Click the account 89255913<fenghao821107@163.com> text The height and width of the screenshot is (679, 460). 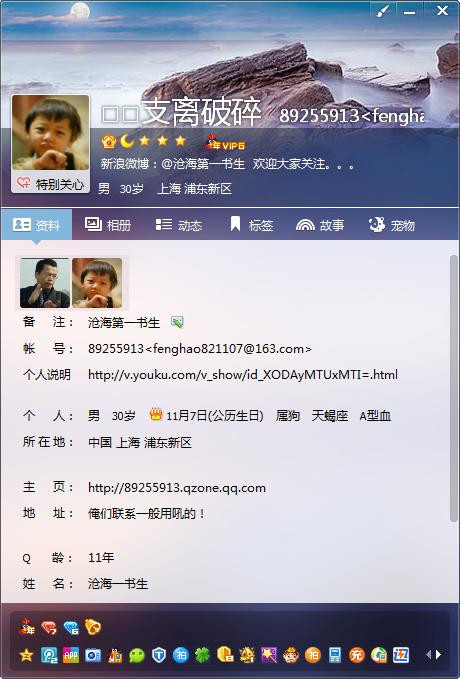point(200,349)
